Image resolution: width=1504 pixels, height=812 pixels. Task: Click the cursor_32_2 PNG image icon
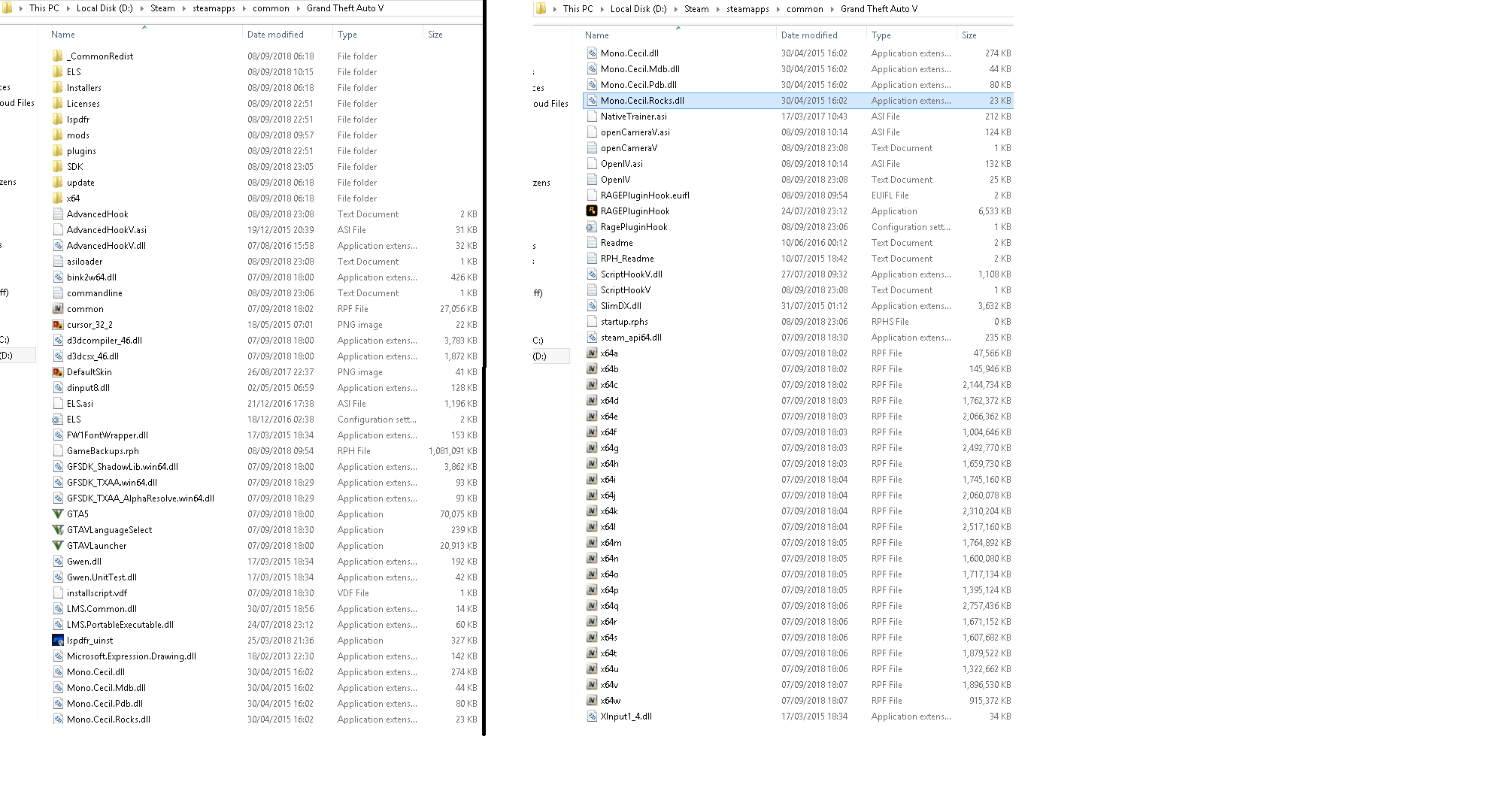click(x=58, y=325)
